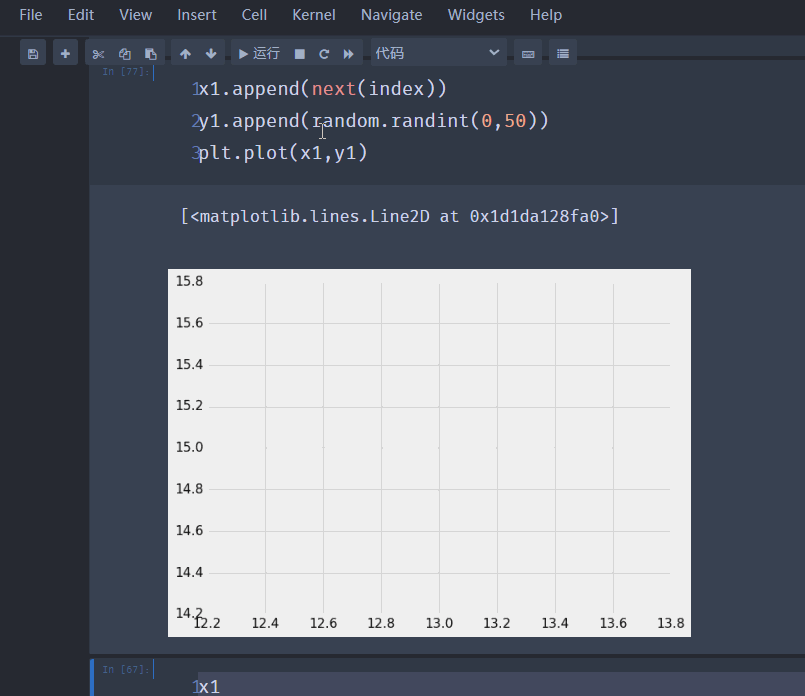Image resolution: width=805 pixels, height=696 pixels.
Task: Click the 12.4 x-axis tick label
Action: [x=265, y=623]
